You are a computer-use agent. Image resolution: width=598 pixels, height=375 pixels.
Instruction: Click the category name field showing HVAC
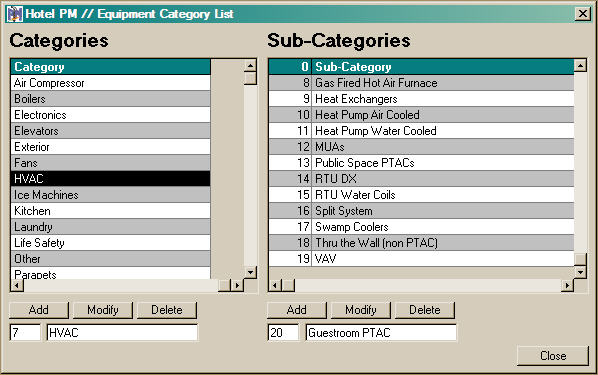point(122,333)
